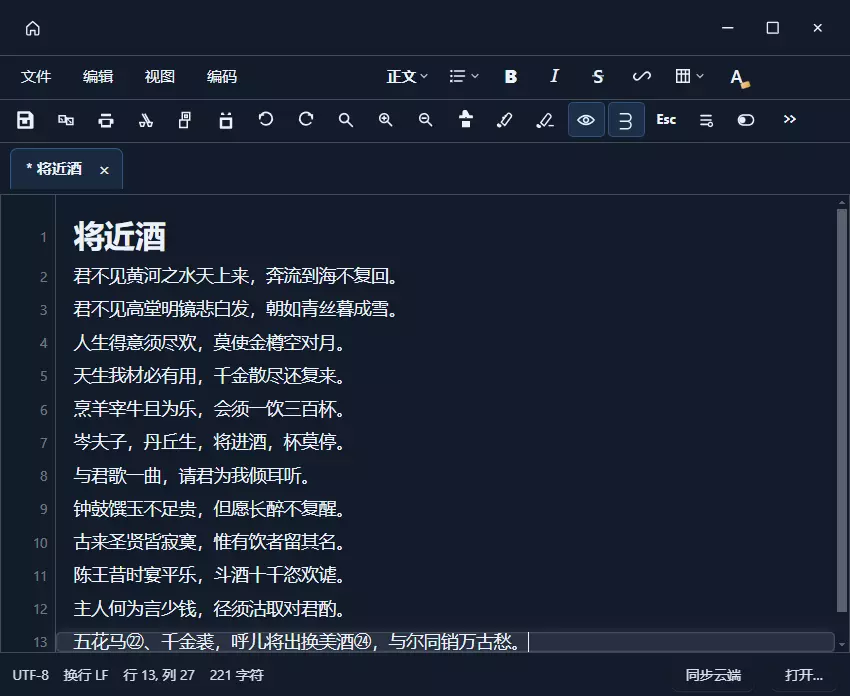The height and width of the screenshot is (696, 850).
Task: Close the 将近酒 tab
Action: 104,170
